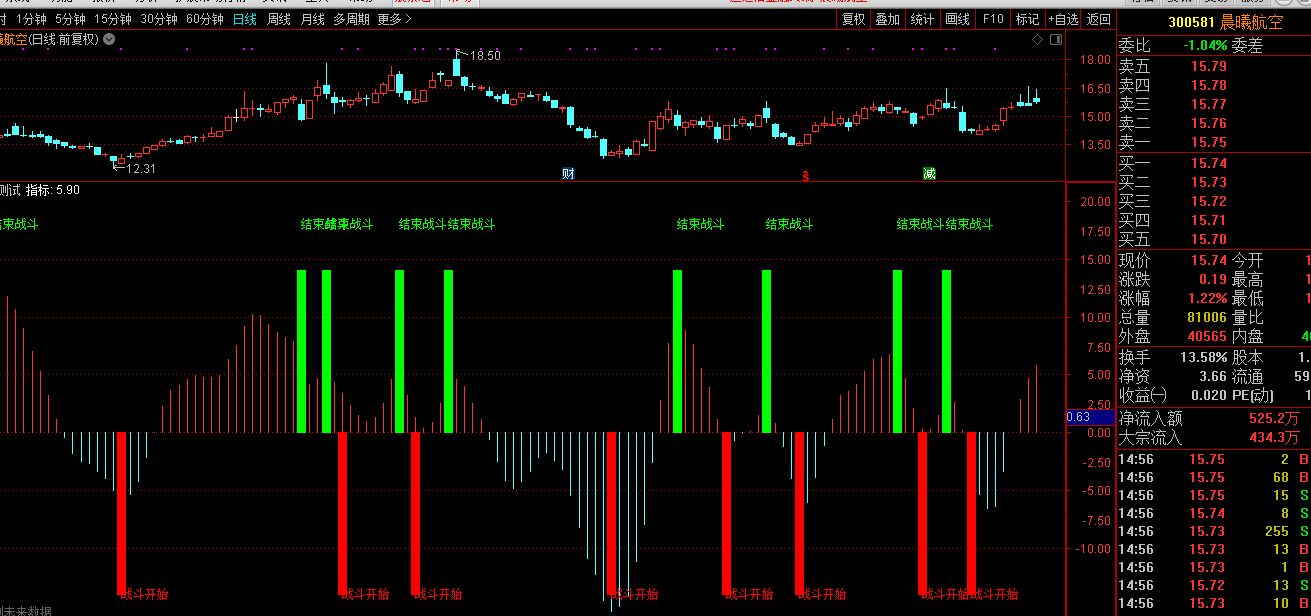Open the 复权 adjustment options
The height and width of the screenshot is (616, 1311).
(x=853, y=19)
